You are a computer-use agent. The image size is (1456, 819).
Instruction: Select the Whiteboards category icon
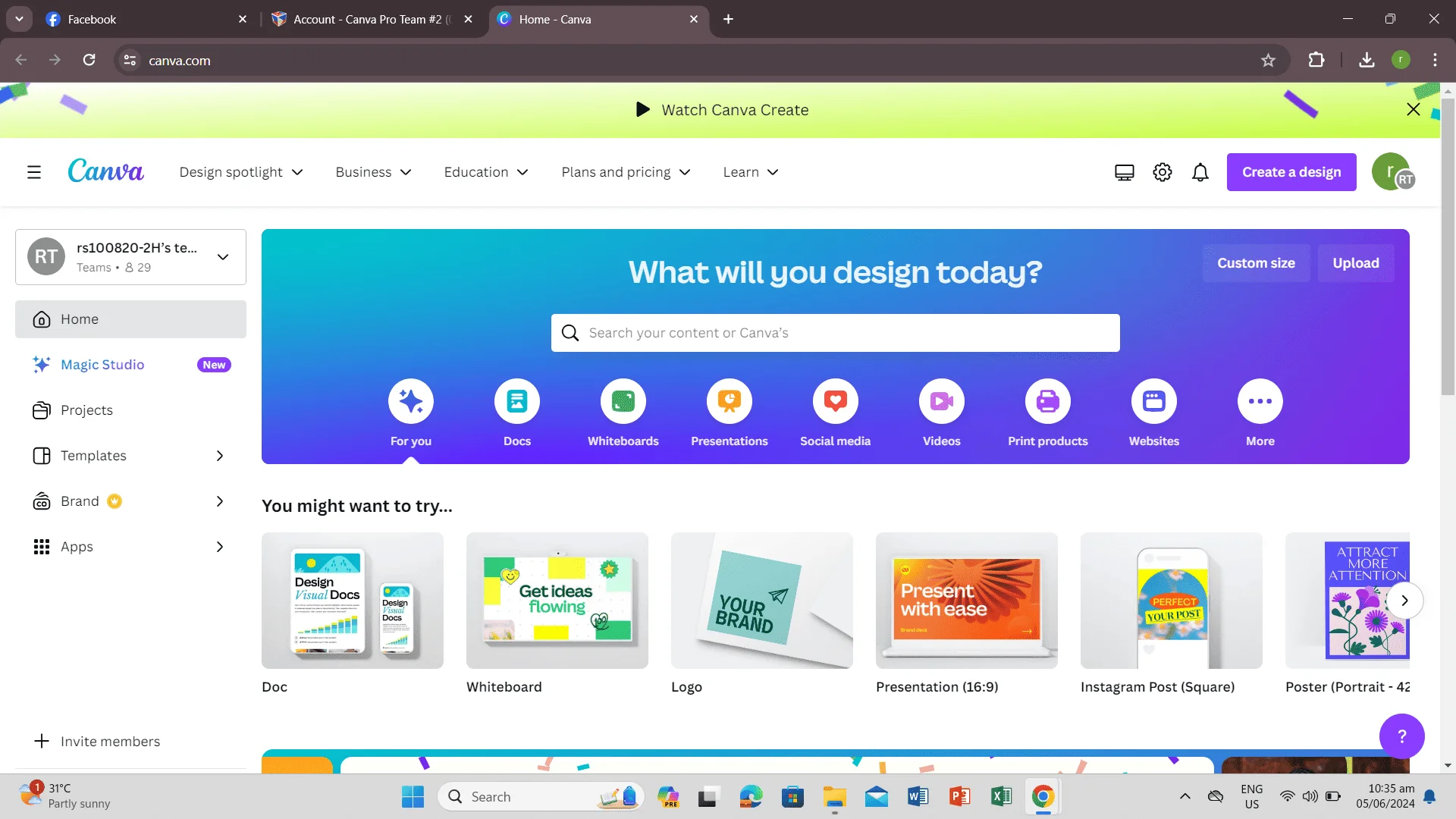click(623, 401)
